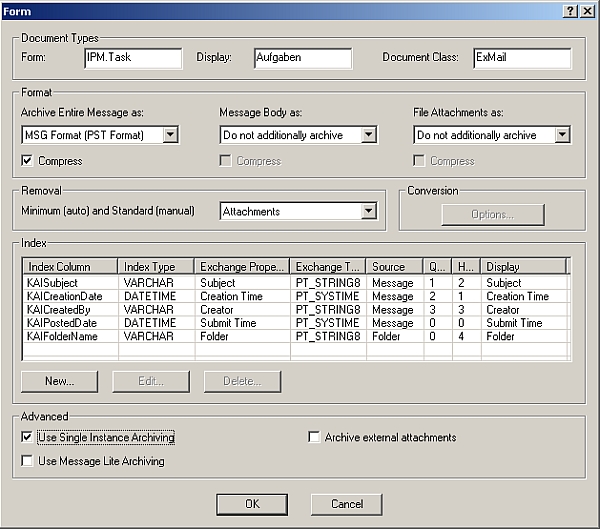Click the New... button under Index
This screenshot has height=529, width=600.
[60, 381]
